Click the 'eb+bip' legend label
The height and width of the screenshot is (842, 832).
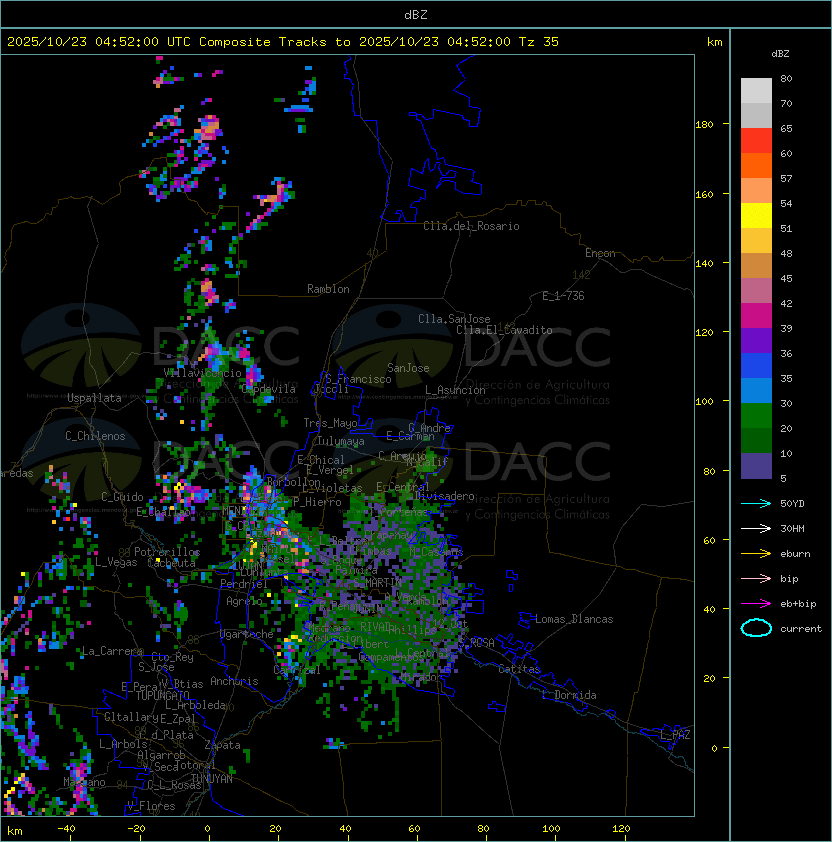click(798, 604)
